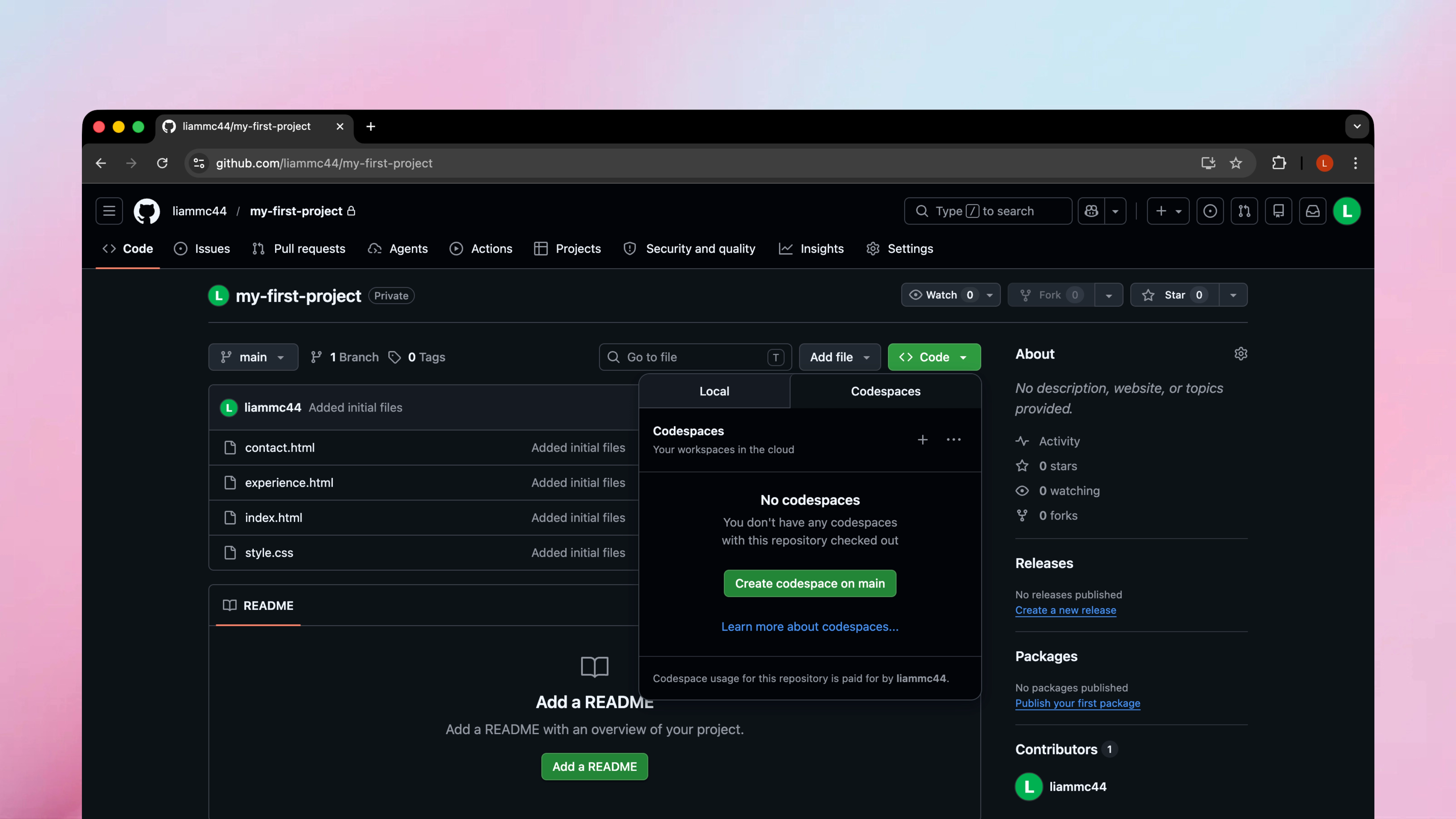Star the my-first-project repository
The height and width of the screenshot is (819, 1456).
pos(1174,295)
